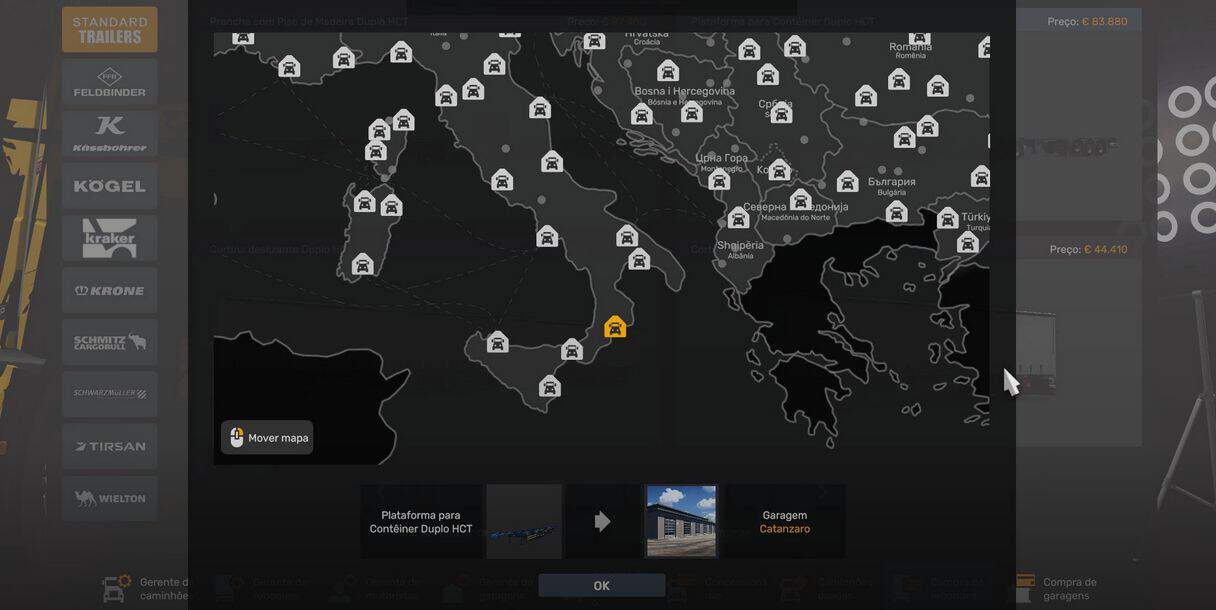Open the Wielton trailer brand
Image resolution: width=1216 pixels, height=610 pixels.
pyautogui.click(x=109, y=498)
